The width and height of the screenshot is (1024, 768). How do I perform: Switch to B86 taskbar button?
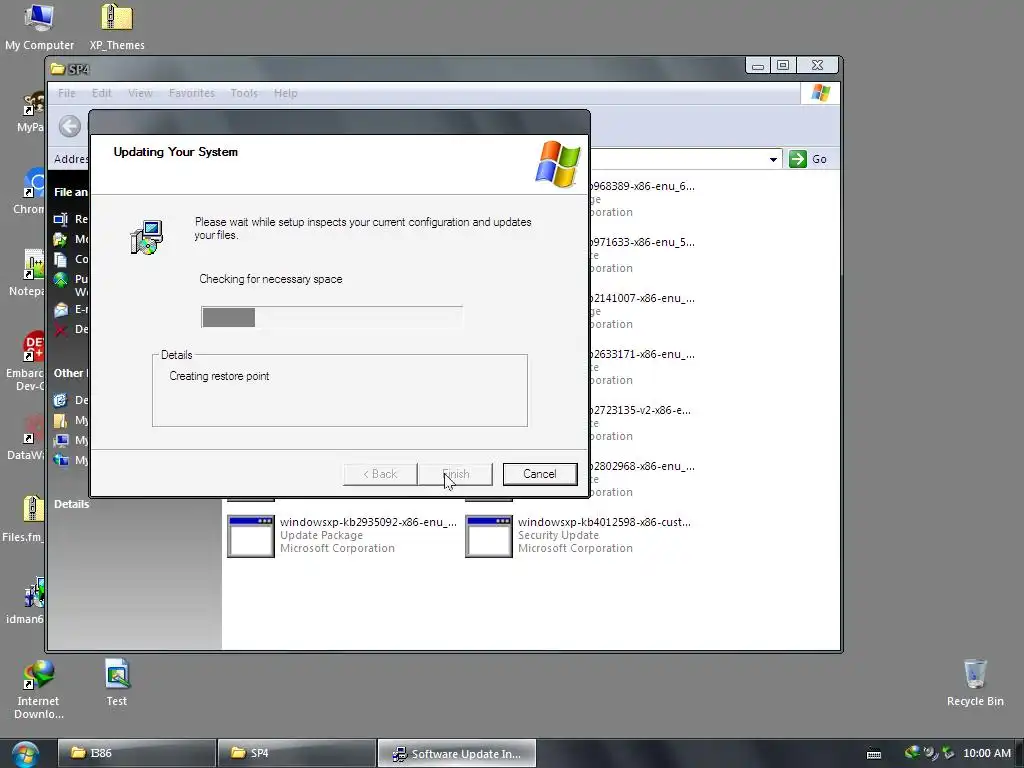pos(137,753)
